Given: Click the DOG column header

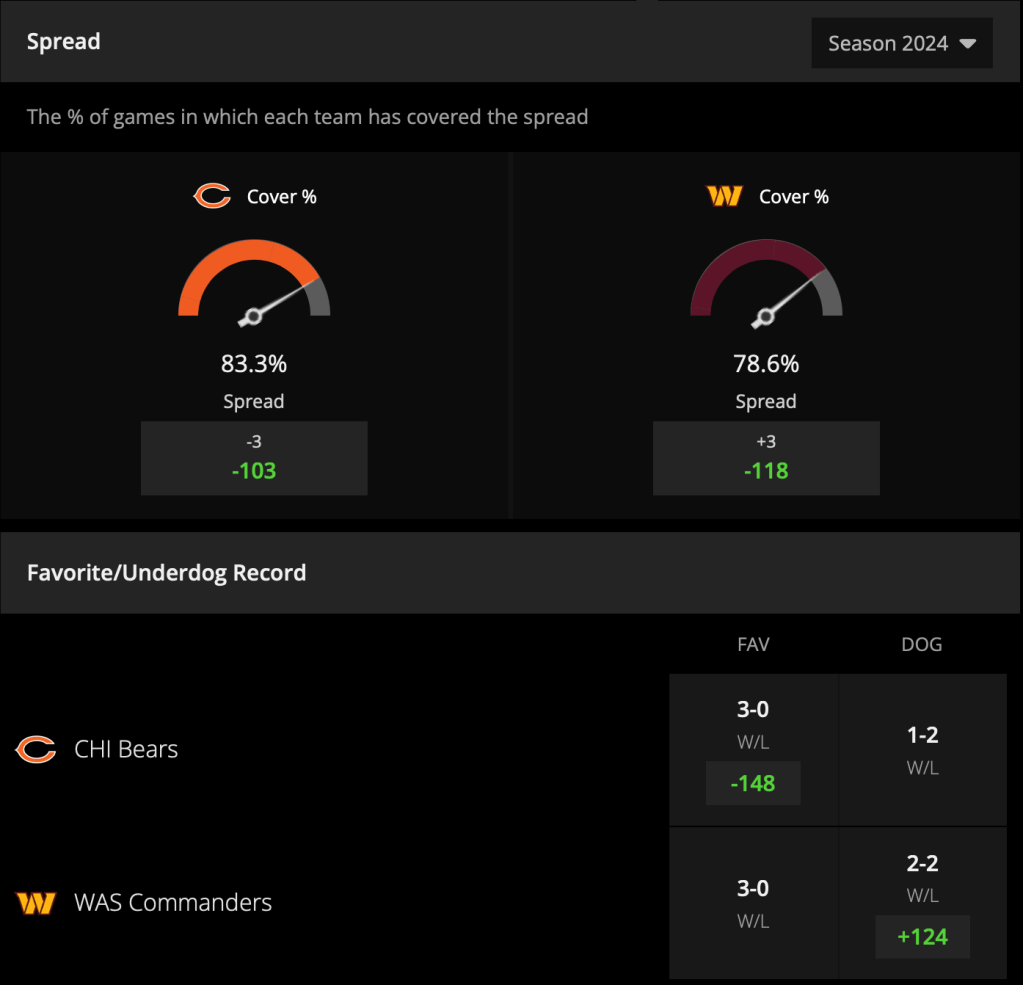Looking at the screenshot, I should click(922, 644).
